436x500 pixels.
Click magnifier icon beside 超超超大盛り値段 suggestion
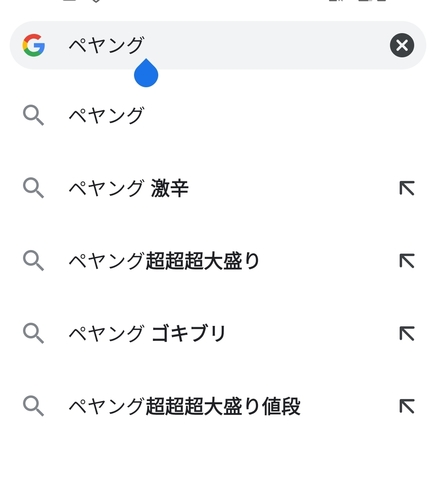[33, 406]
